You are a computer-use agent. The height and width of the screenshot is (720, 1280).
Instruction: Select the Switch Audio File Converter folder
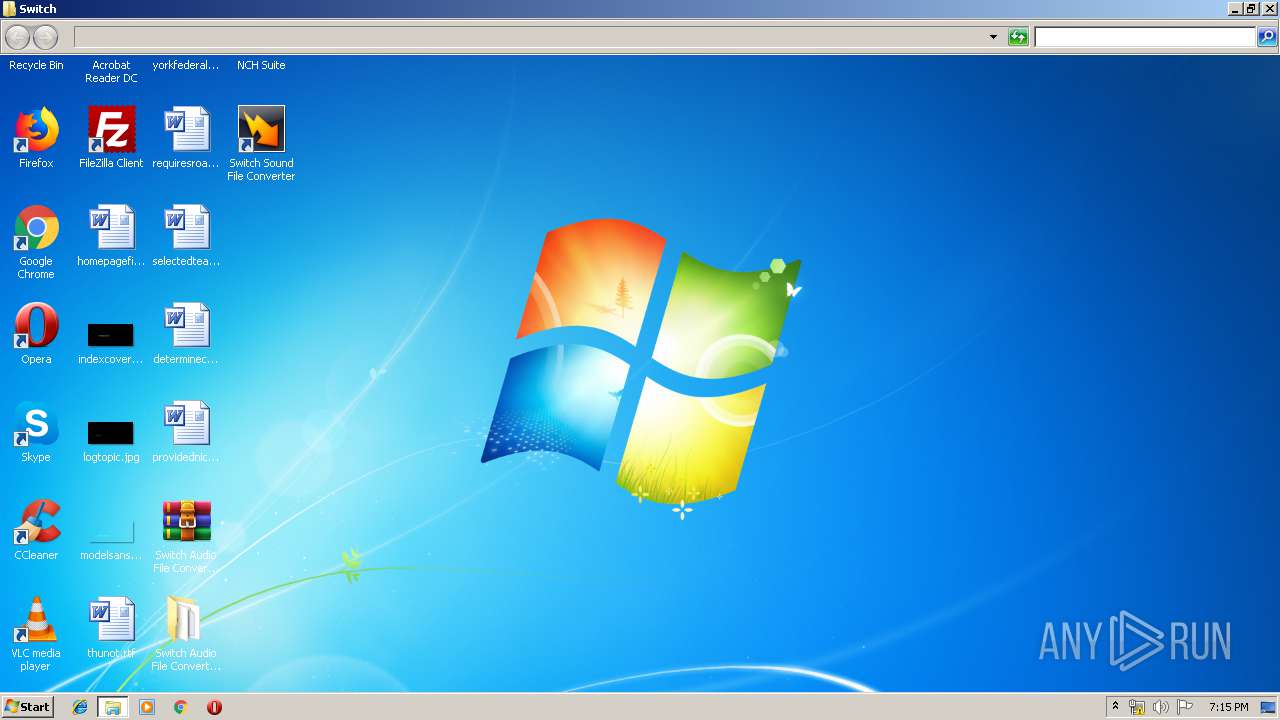(x=186, y=634)
